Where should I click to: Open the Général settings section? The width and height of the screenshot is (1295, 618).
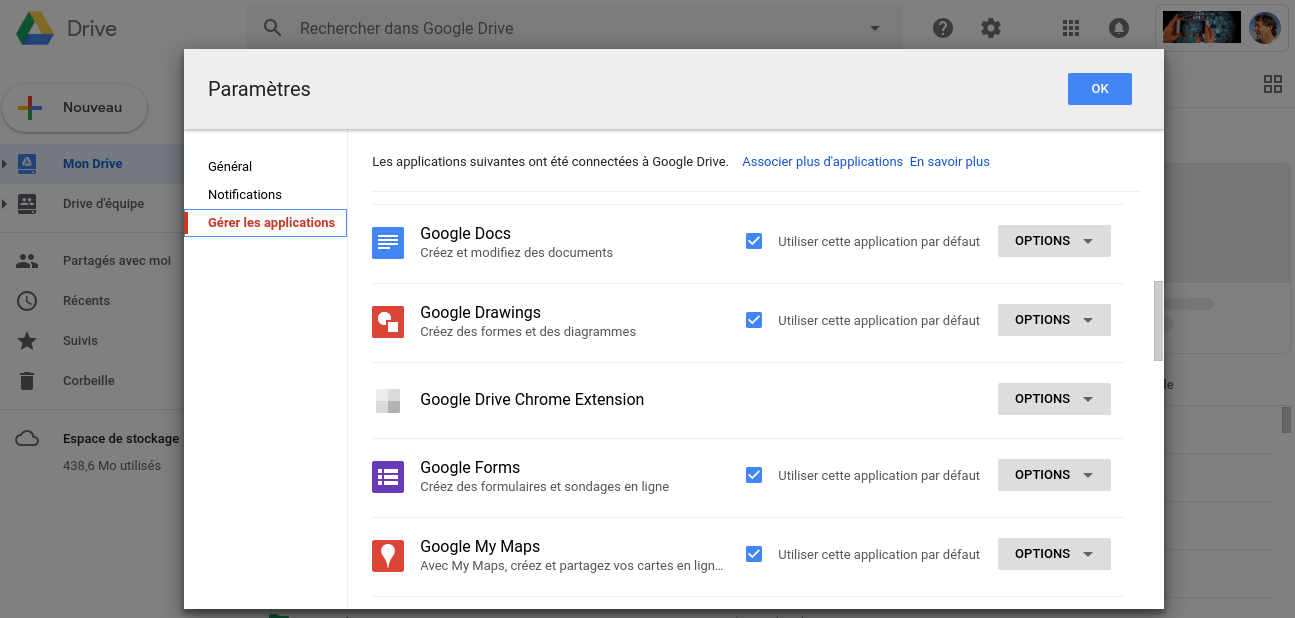click(x=230, y=166)
